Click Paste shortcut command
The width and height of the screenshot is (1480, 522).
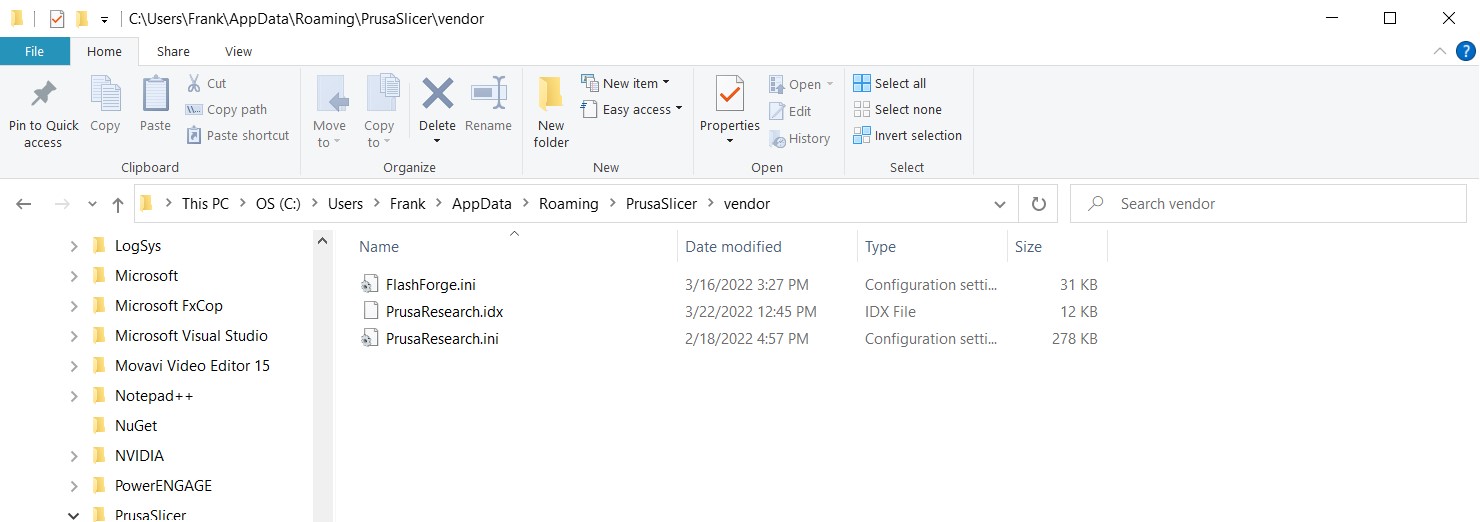point(238,136)
